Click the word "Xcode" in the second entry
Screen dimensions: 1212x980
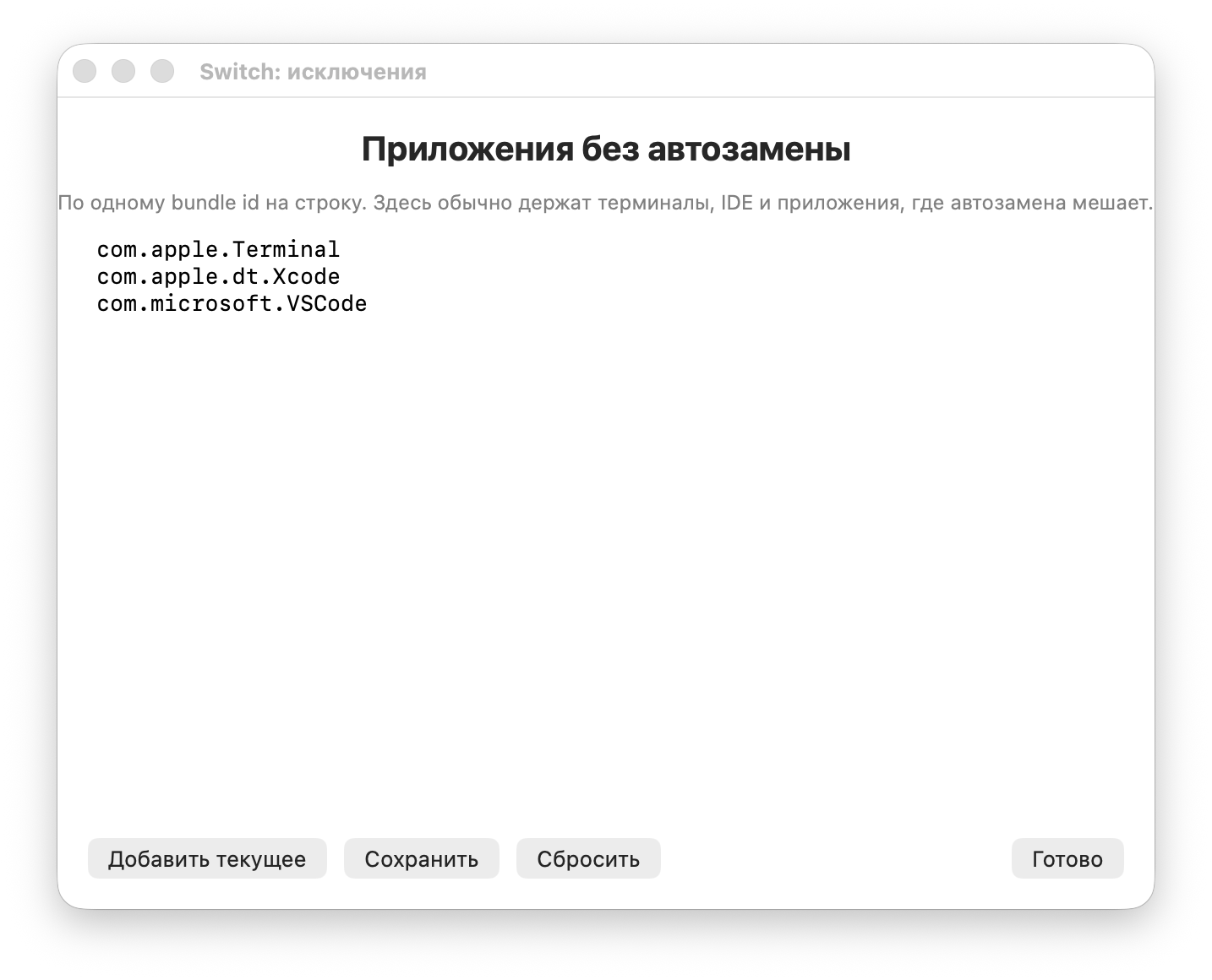[x=306, y=277]
